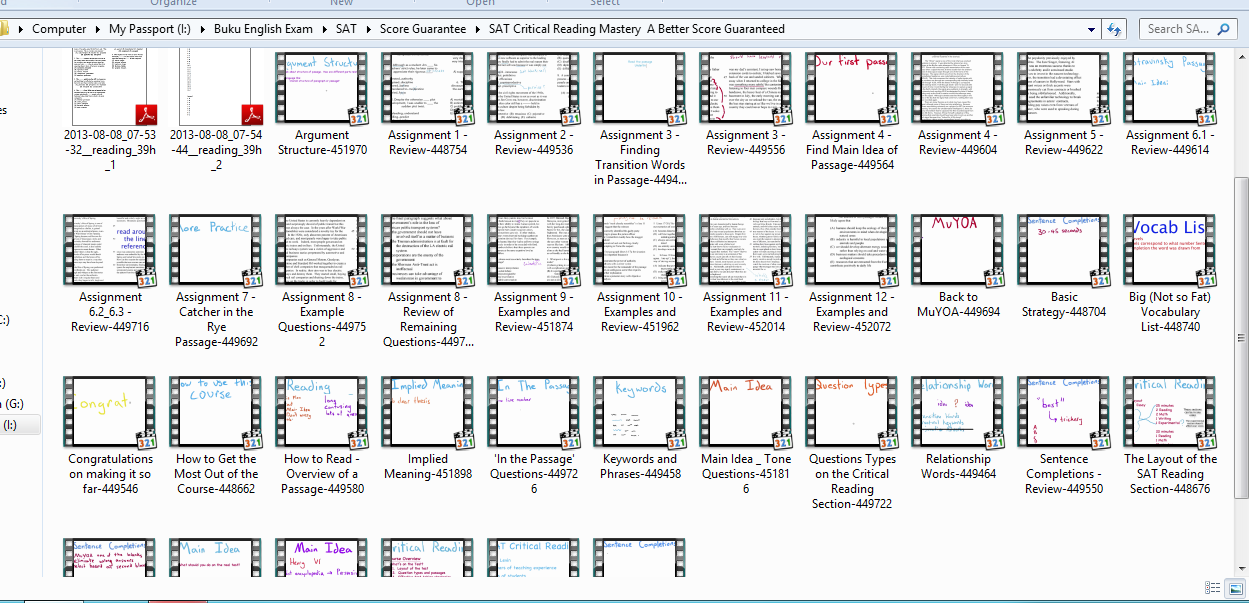Click file name Keywords and Phrases-449458
The width and height of the screenshot is (1249, 603).
[640, 467]
